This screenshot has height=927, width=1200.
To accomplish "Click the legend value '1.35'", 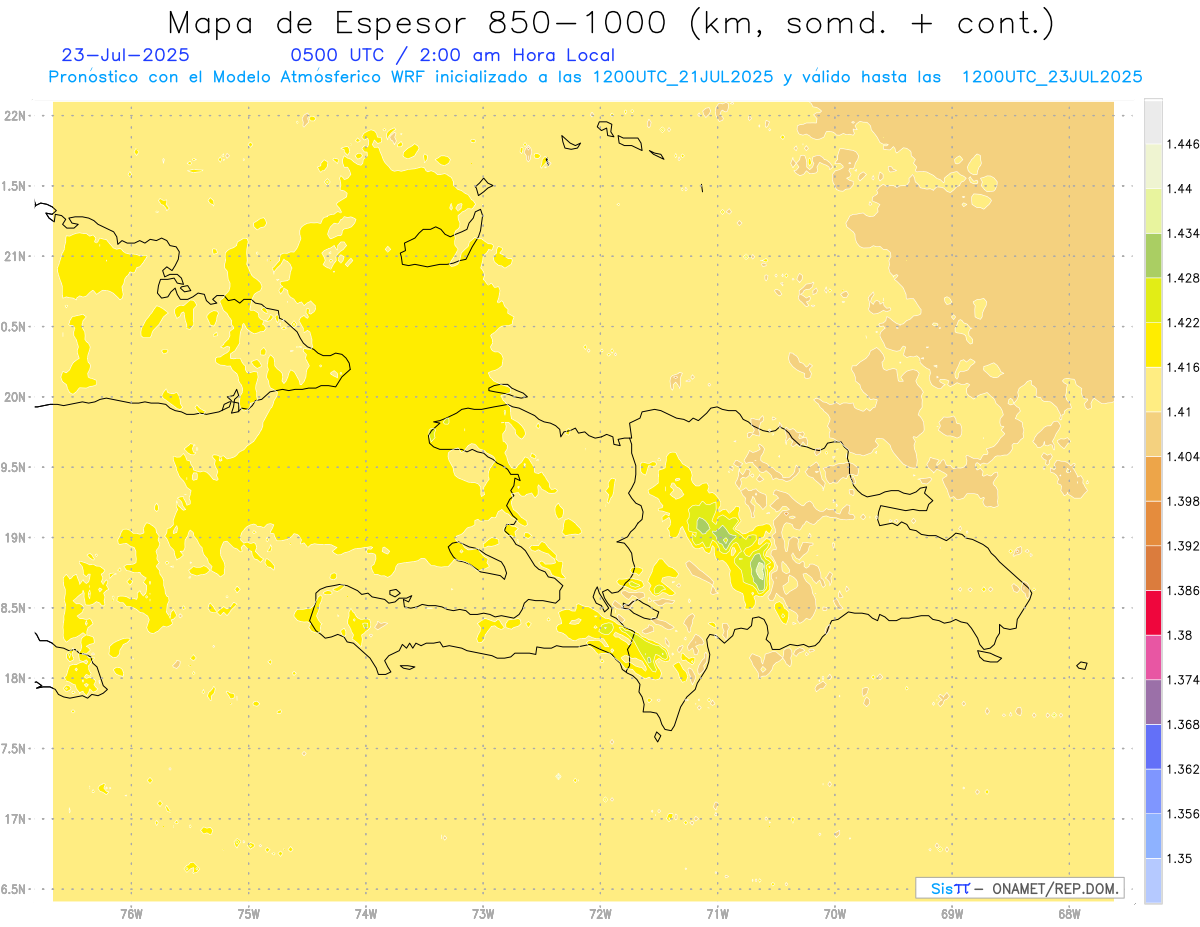I will [1180, 858].
